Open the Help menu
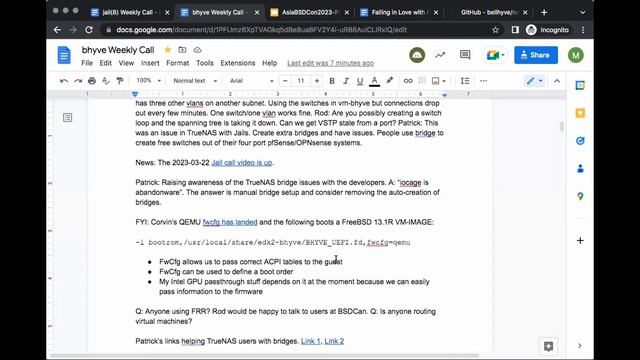 pos(269,63)
